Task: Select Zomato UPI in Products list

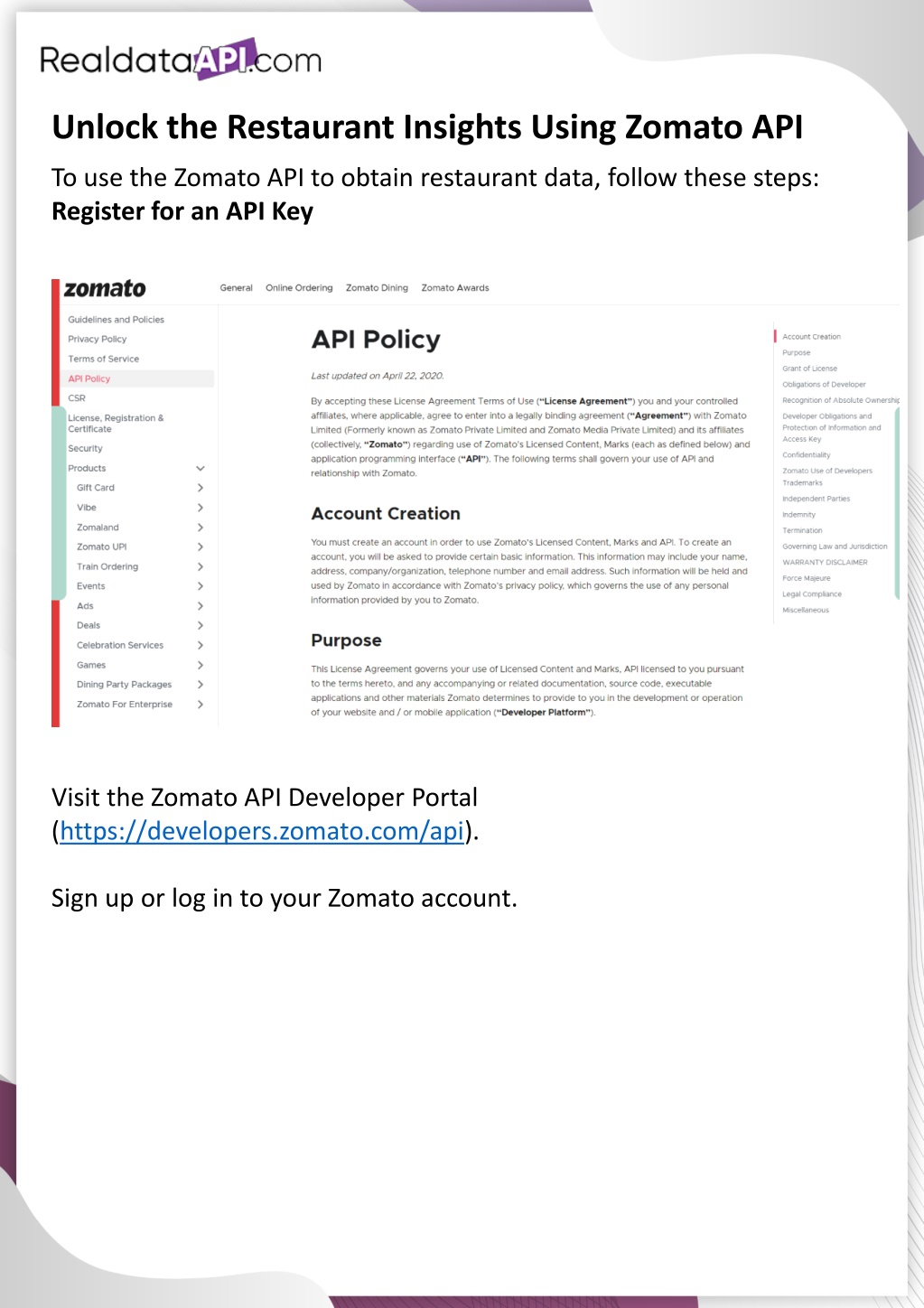Action: click(x=102, y=547)
